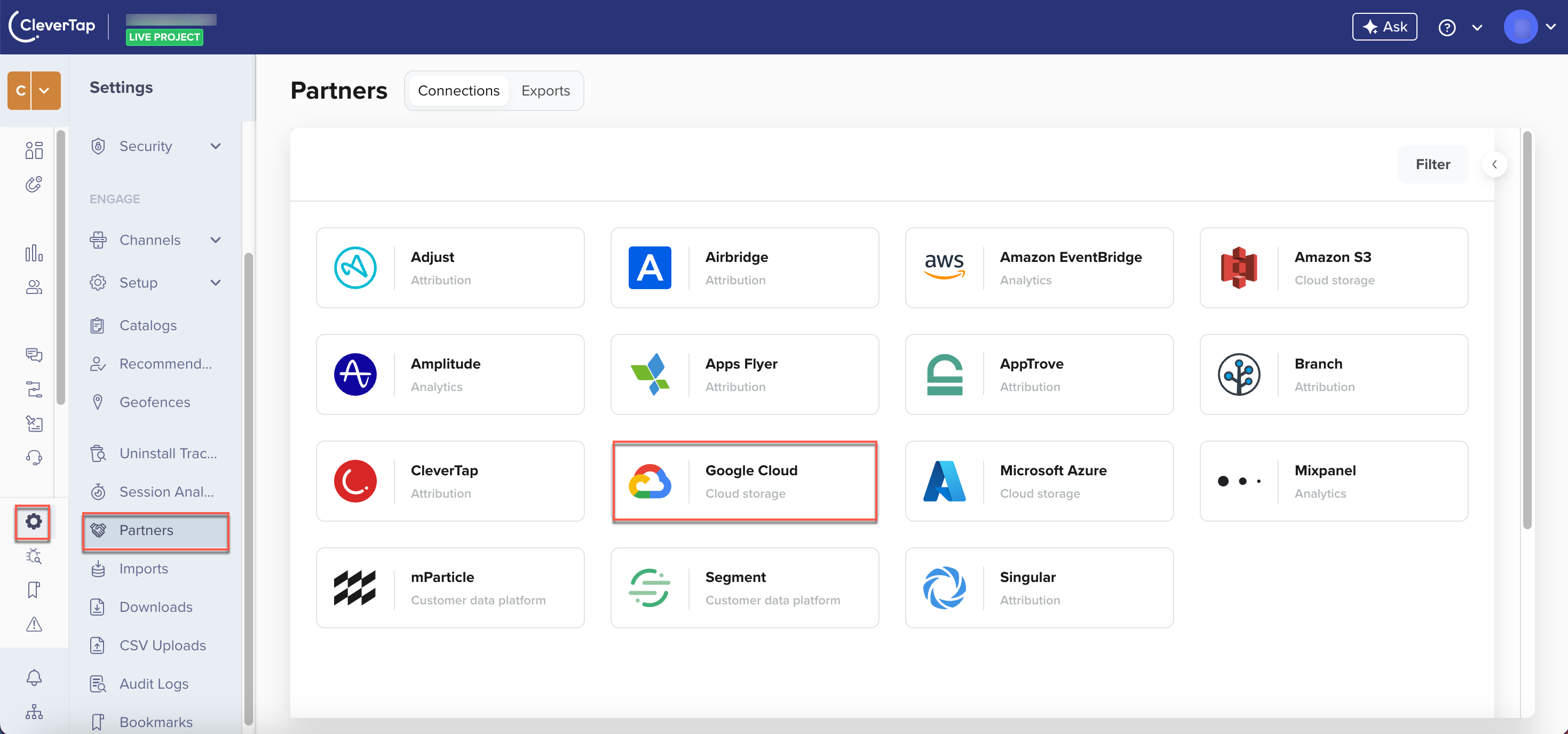Expand the Setup menu chevron
The width and height of the screenshot is (1568, 734).
216,282
